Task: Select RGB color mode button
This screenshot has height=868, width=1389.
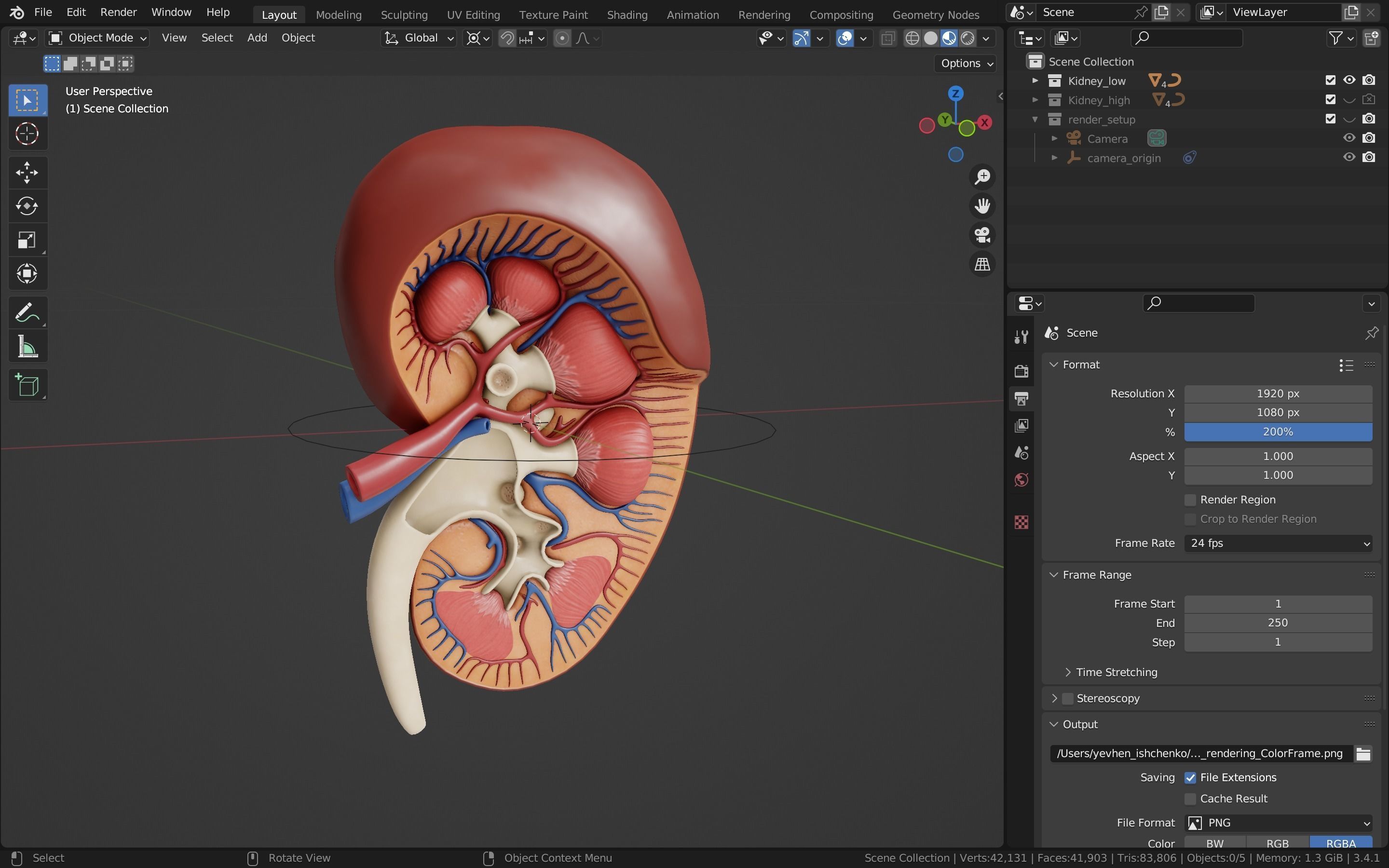Action: click(1277, 843)
